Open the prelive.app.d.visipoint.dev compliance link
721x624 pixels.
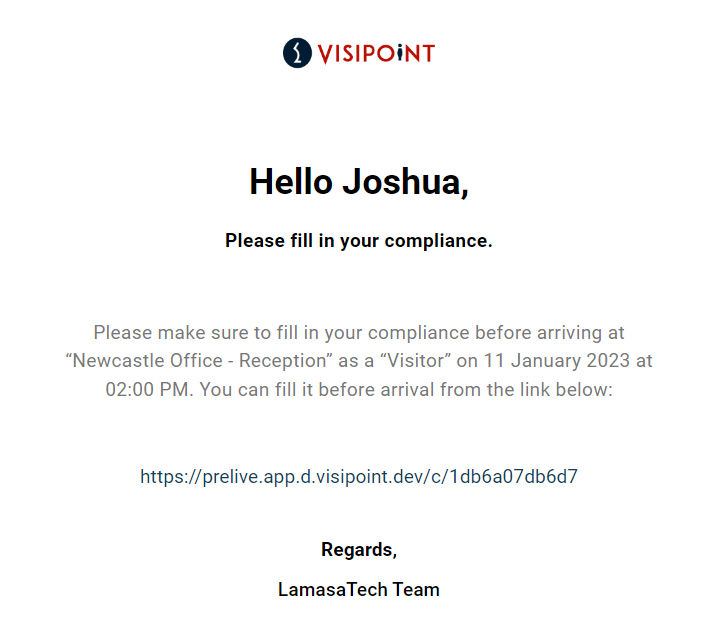[x=359, y=476]
